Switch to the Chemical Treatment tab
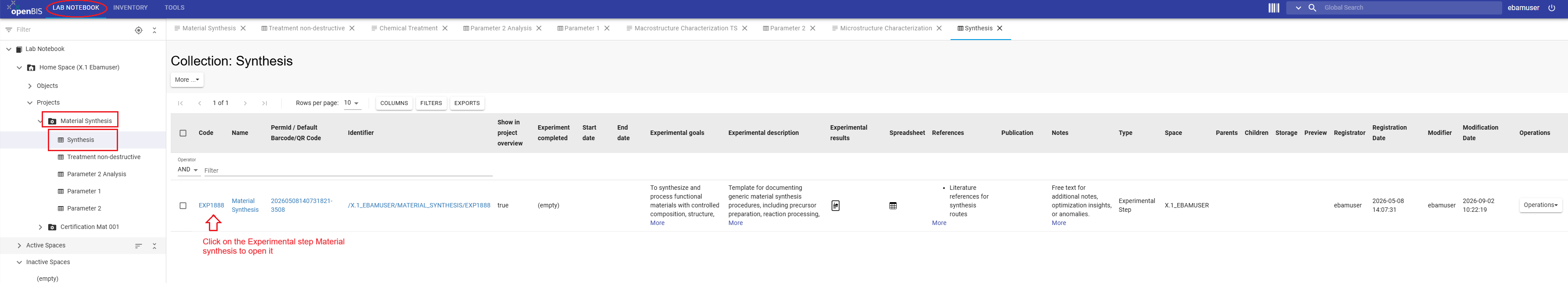Screen dimensions: 1568x283 408,29
